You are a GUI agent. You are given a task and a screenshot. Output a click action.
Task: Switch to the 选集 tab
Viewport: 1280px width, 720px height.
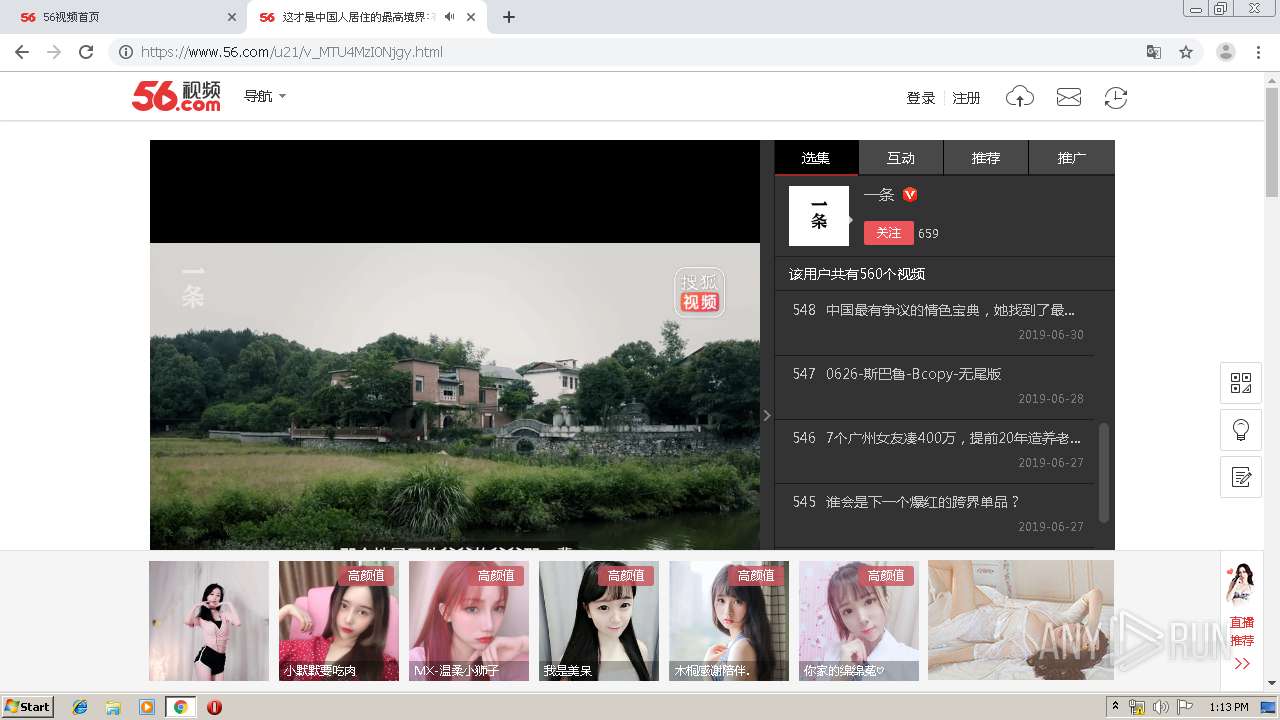tap(816, 158)
